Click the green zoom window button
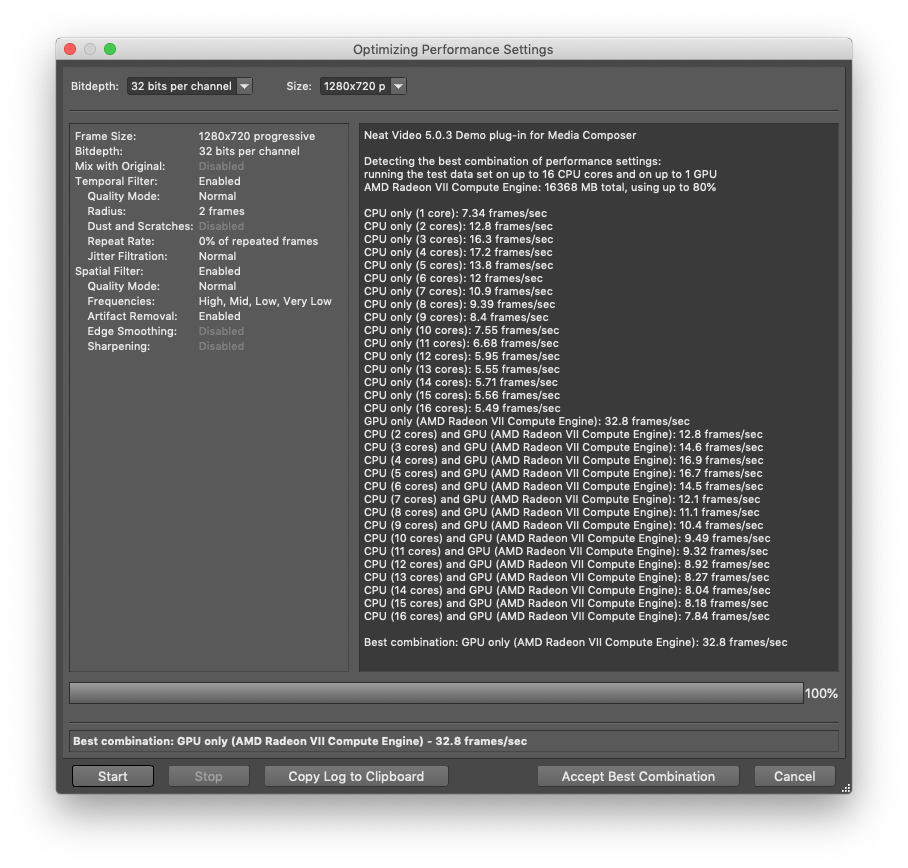Image resolution: width=908 pixels, height=868 pixels. (x=110, y=49)
